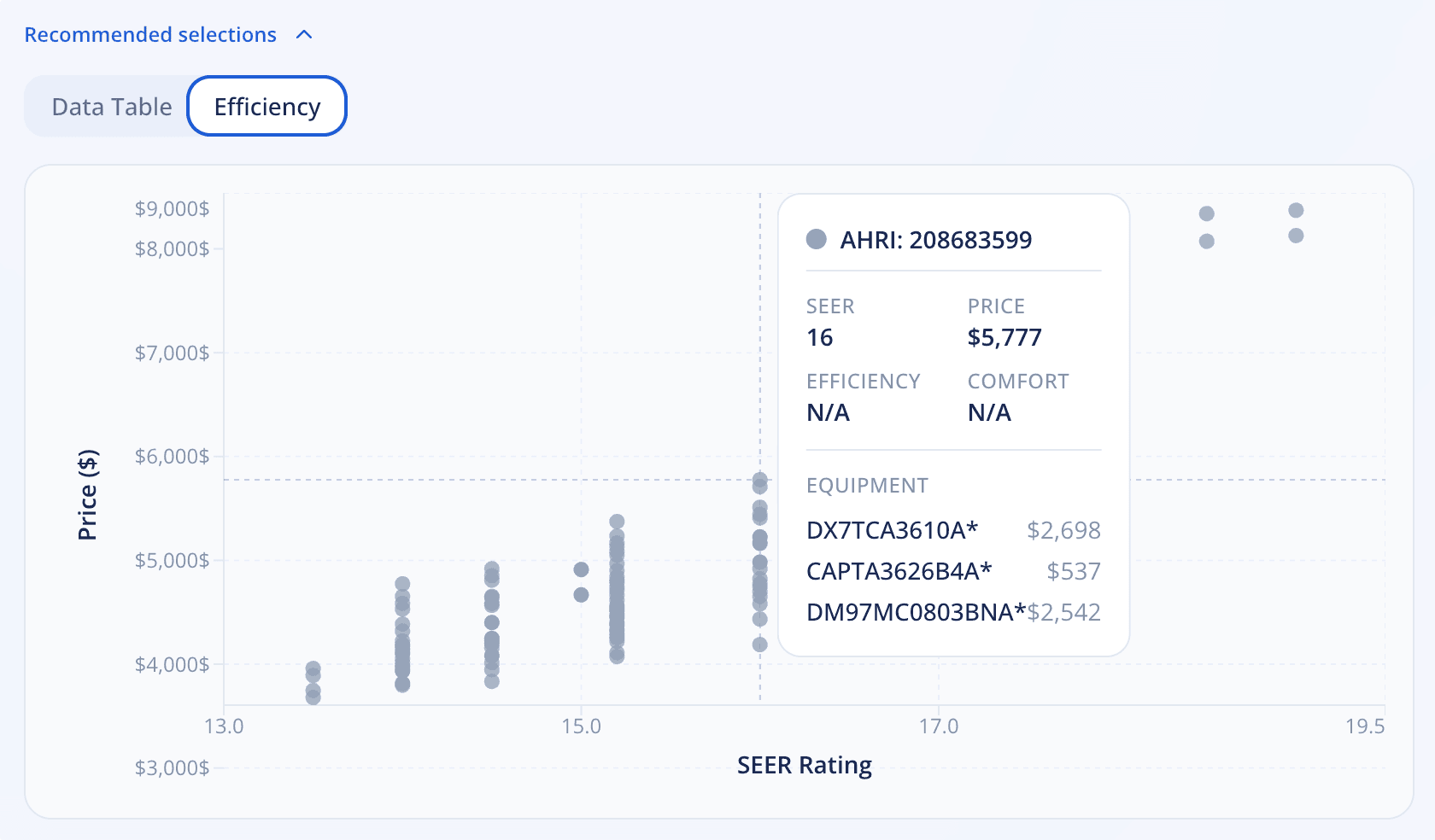Click the $5,777 price value on tooltip

coord(1004,337)
